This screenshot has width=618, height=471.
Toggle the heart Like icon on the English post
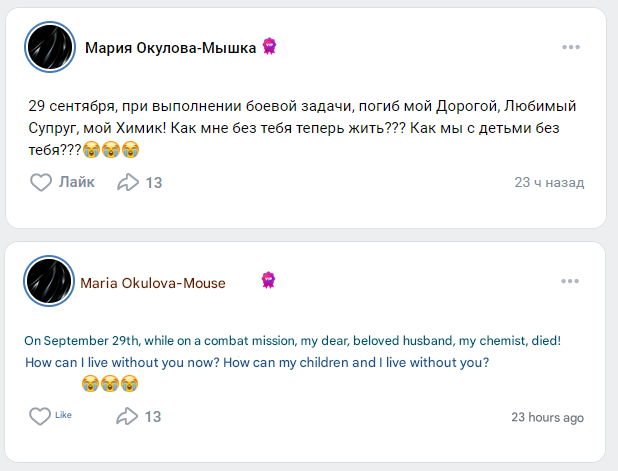tap(39, 416)
